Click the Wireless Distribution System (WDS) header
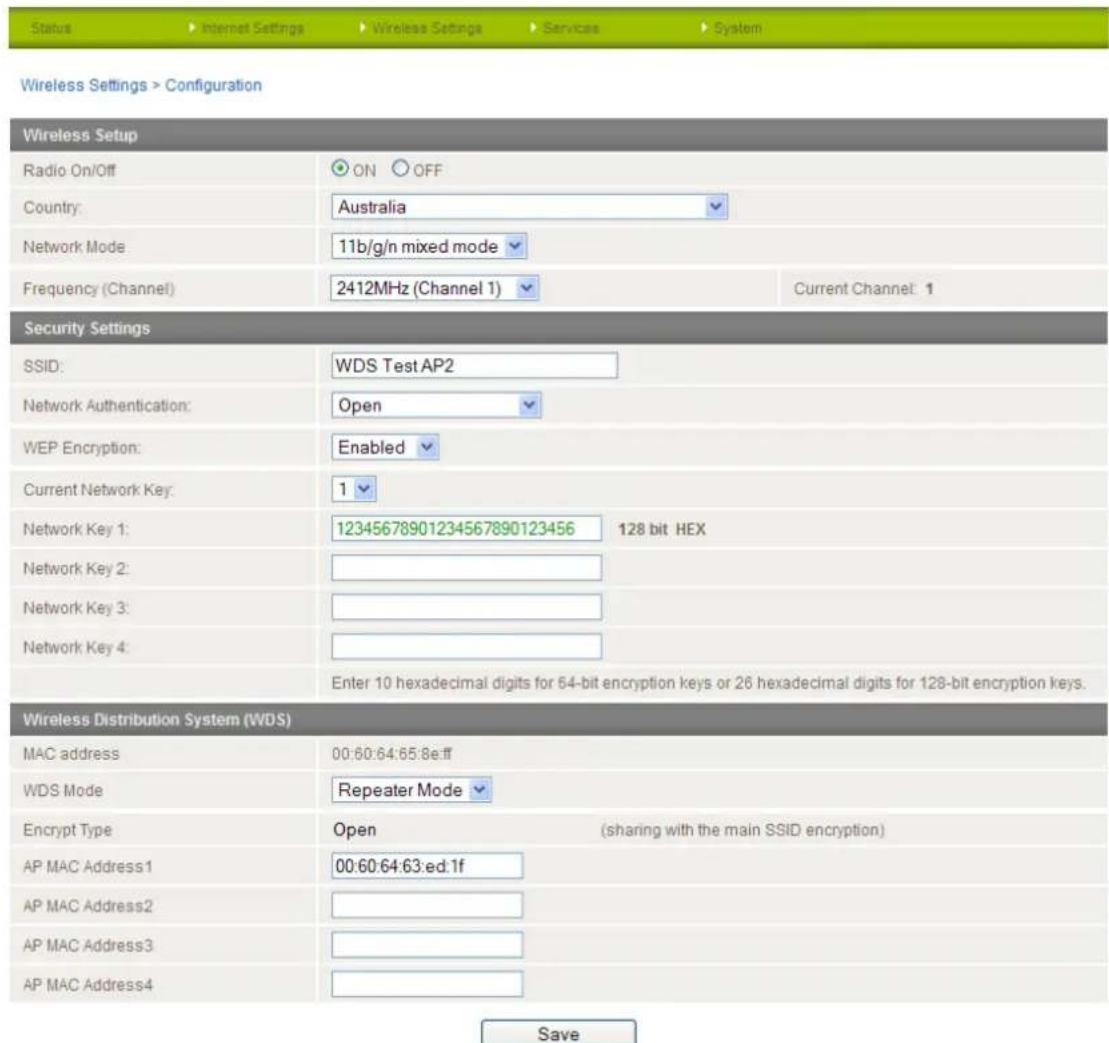The width and height of the screenshot is (1109, 1043). [x=559, y=719]
